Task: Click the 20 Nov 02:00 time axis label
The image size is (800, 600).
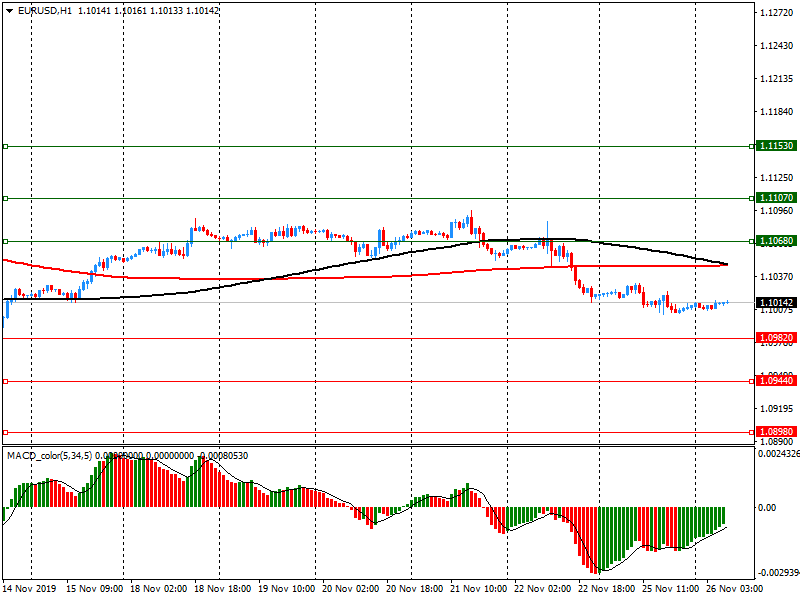Action: pos(351,588)
